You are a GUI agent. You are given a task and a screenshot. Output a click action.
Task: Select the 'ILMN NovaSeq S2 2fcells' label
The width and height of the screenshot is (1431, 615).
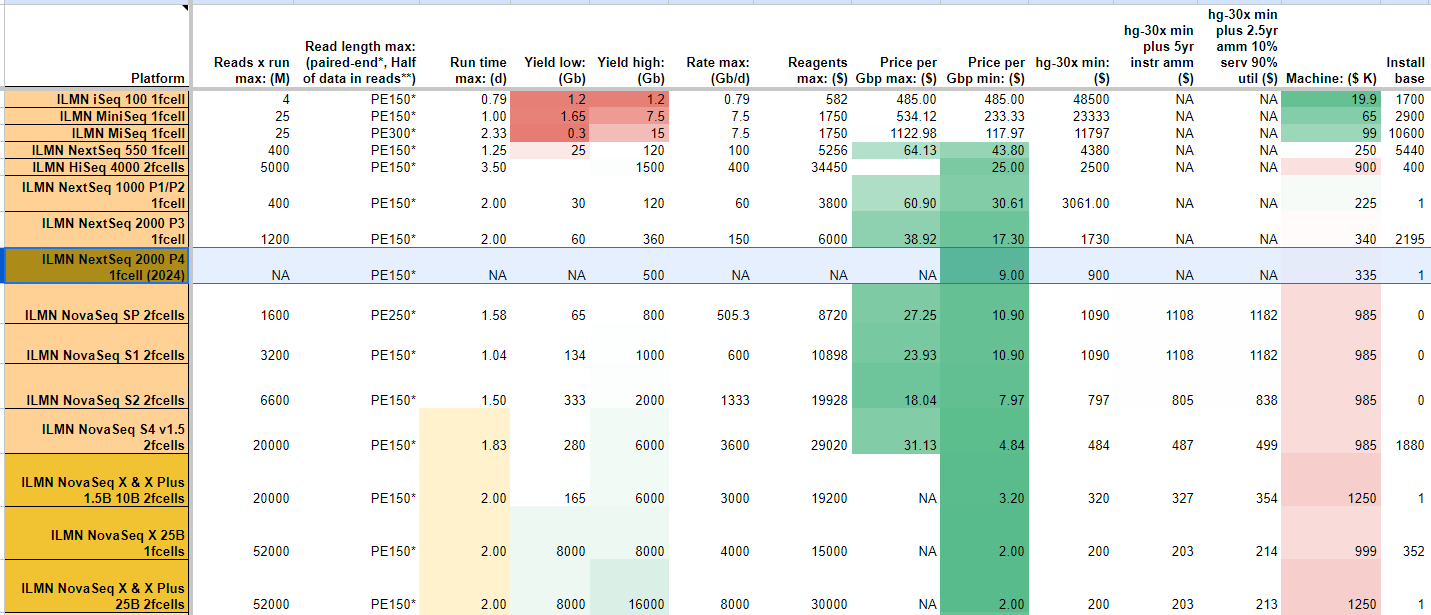tap(96, 386)
